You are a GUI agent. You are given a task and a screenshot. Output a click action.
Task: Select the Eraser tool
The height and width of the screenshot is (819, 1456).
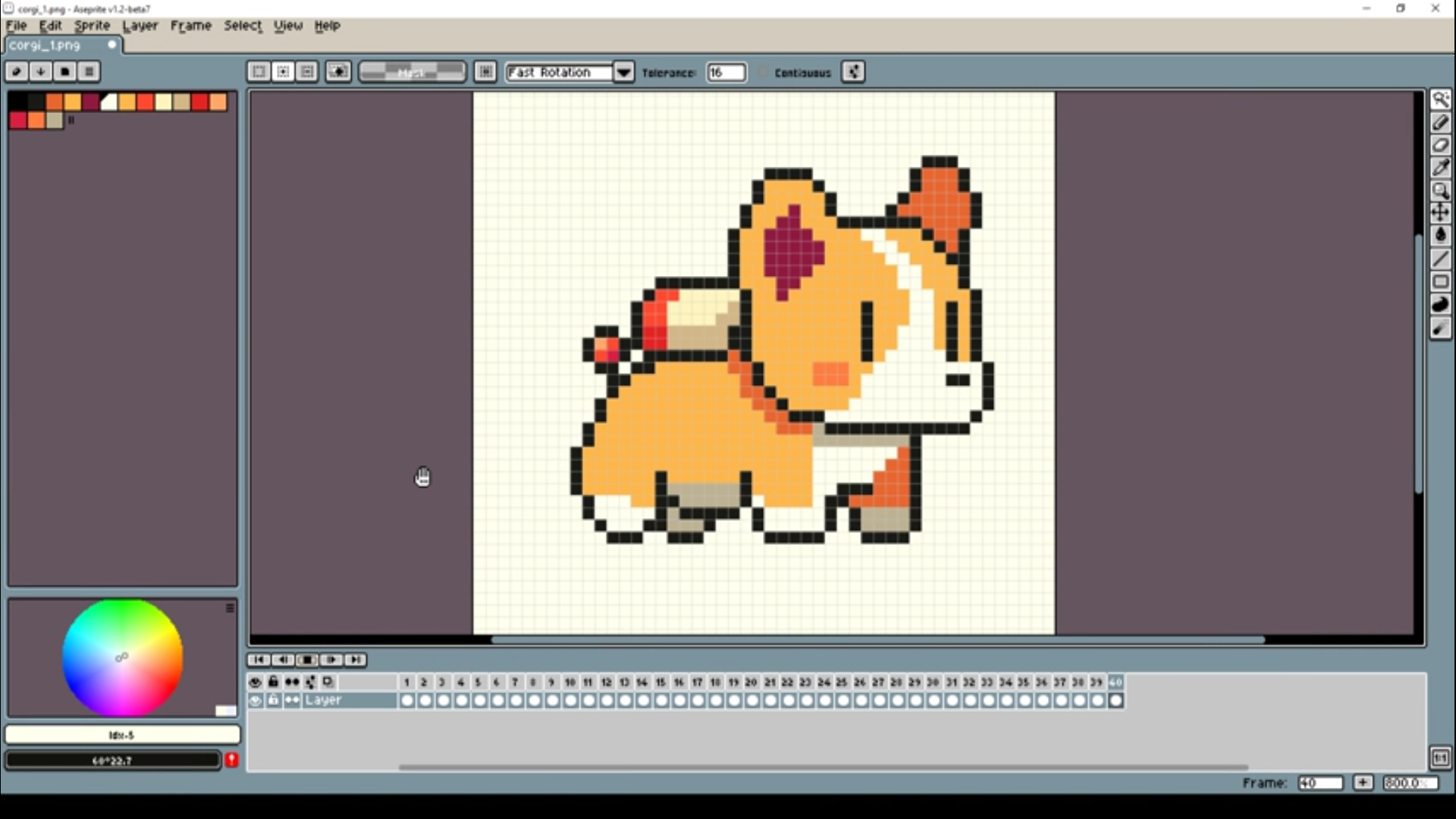[x=1440, y=145]
